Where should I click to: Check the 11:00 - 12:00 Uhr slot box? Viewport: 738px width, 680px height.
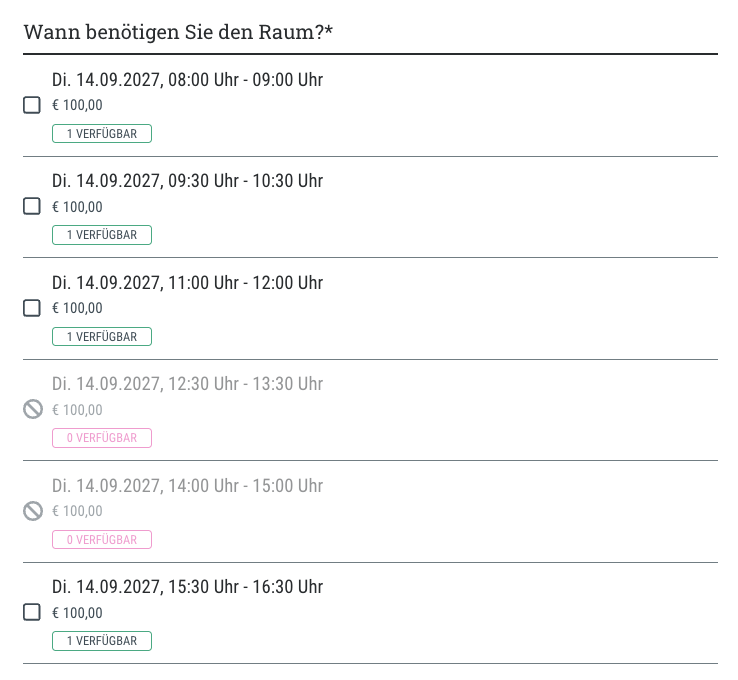32,308
